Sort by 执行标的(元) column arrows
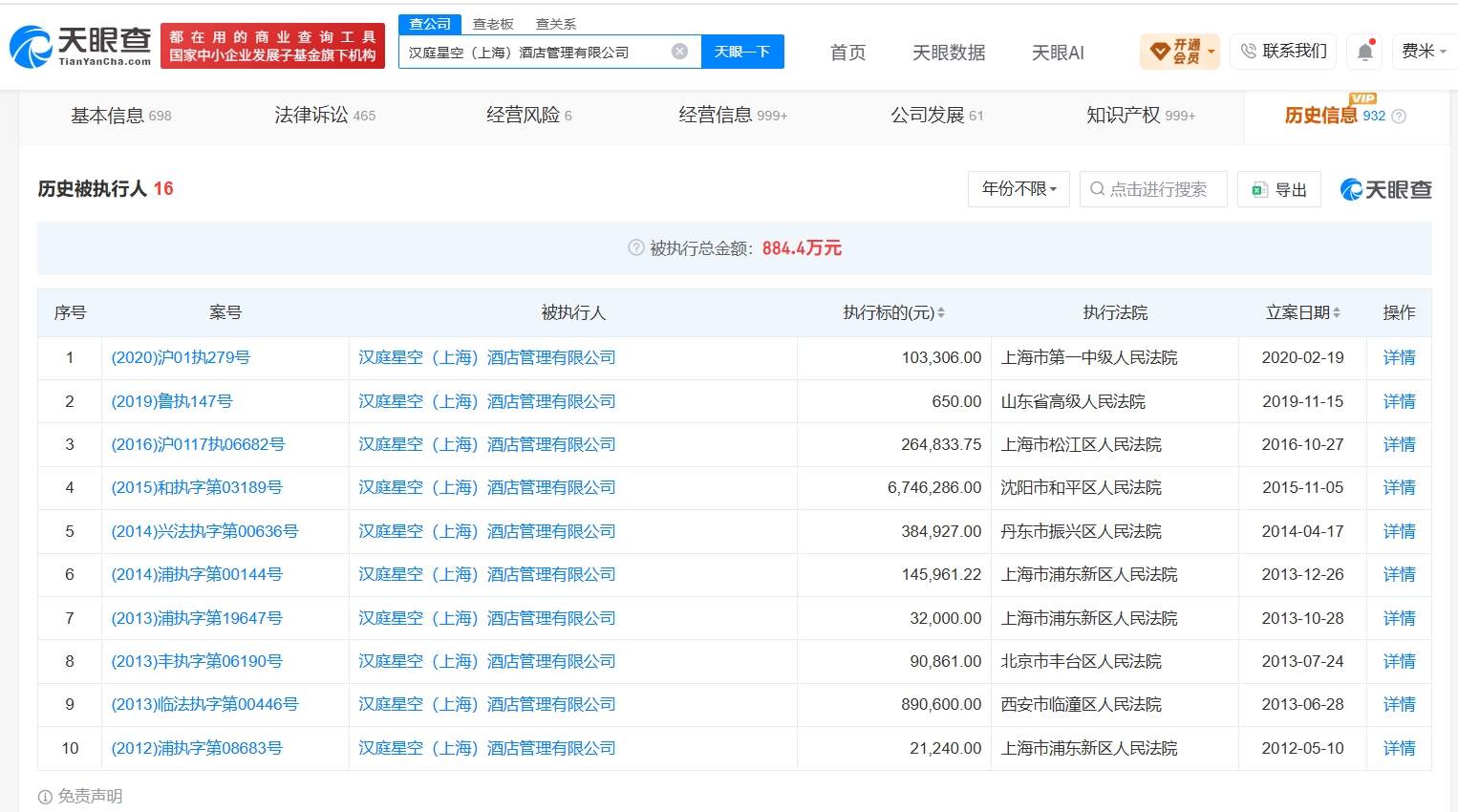The image size is (1458, 812). pyautogui.click(x=941, y=313)
